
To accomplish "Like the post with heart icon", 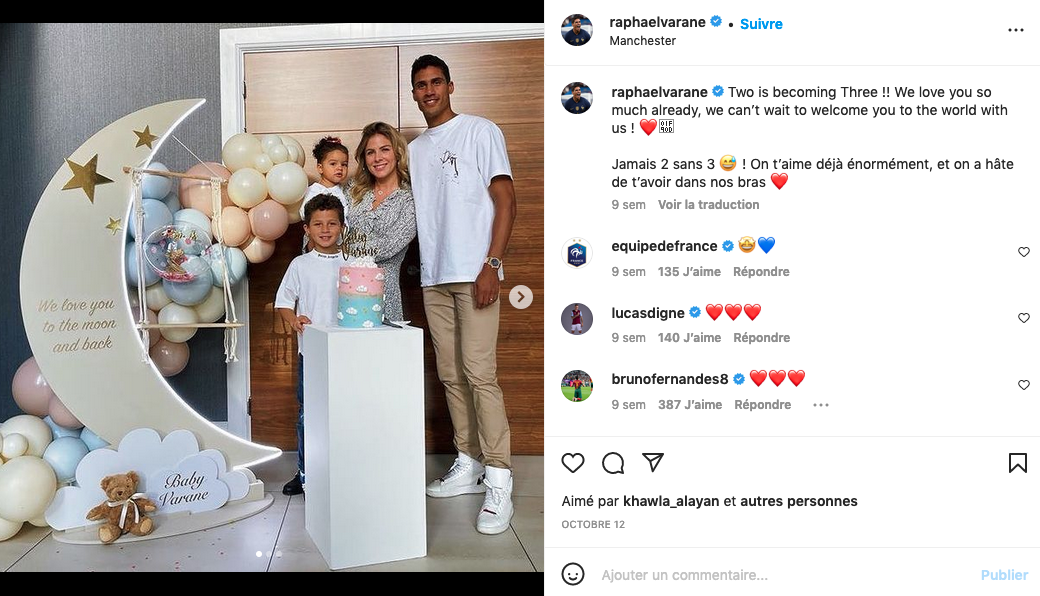I will pos(573,463).
